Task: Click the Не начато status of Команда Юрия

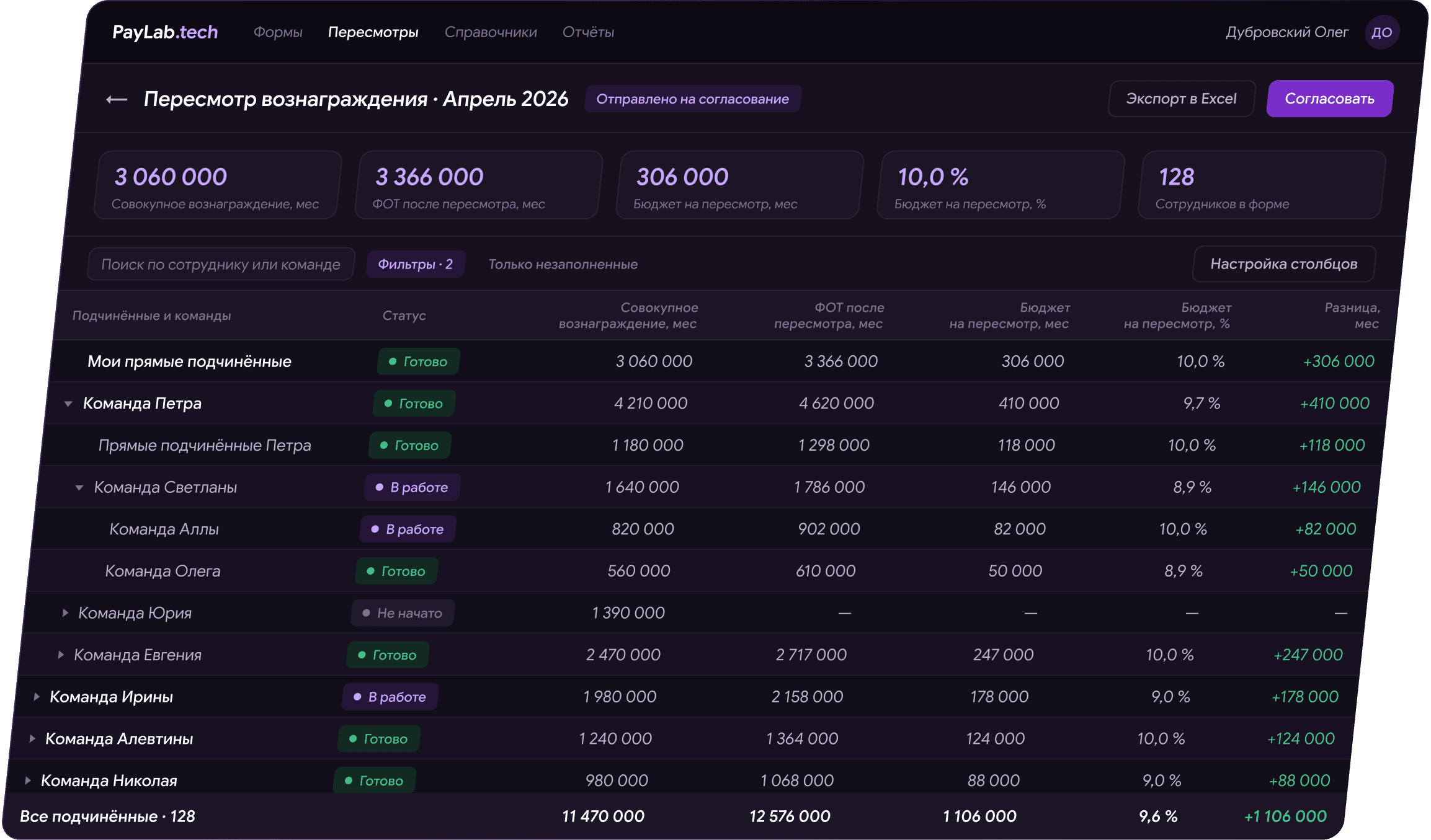Action: click(403, 613)
